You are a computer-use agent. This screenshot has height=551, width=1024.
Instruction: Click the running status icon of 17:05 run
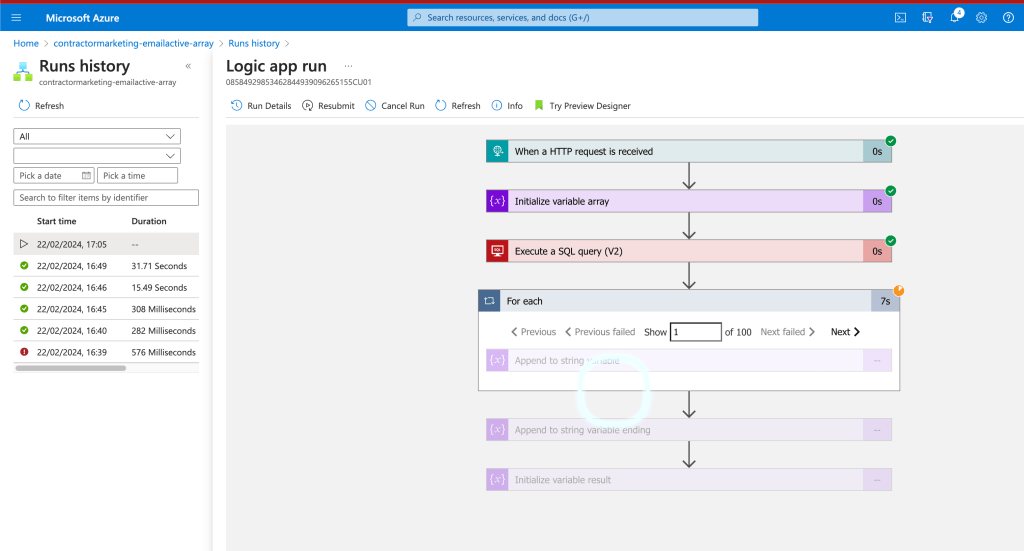(24, 244)
